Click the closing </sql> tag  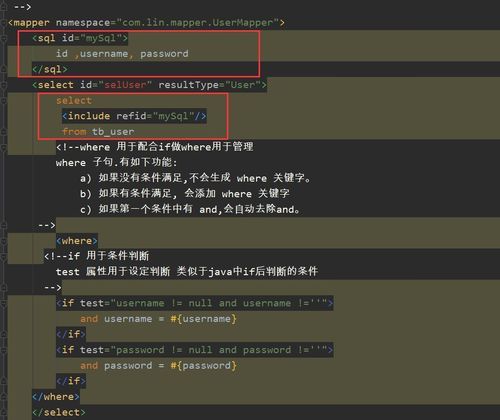(x=50, y=69)
